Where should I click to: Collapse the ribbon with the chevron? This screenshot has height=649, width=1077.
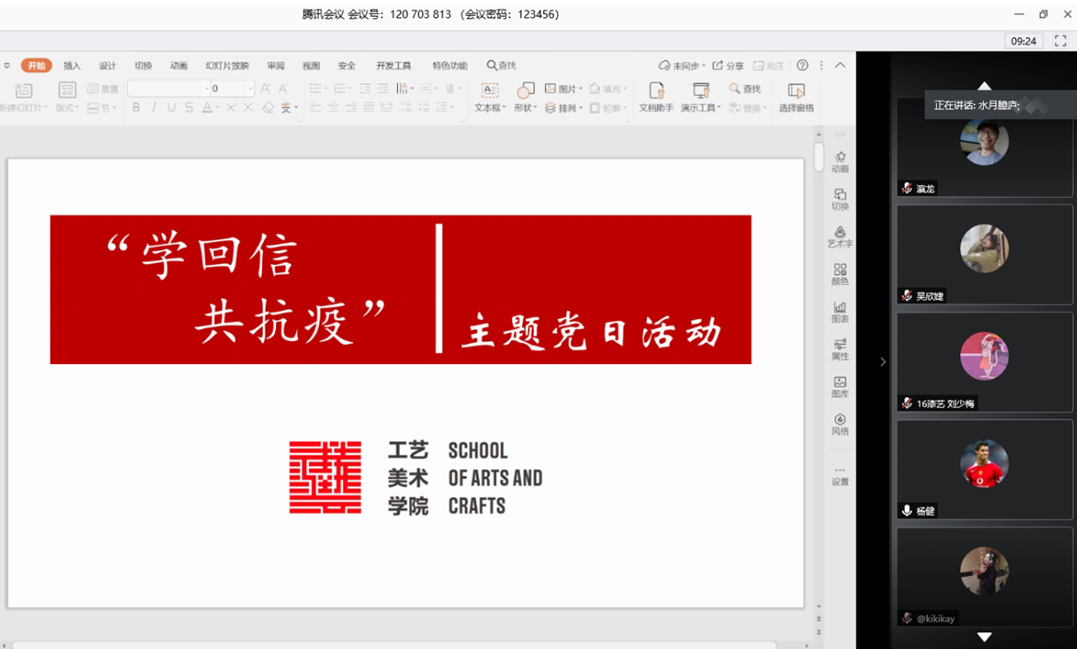point(840,65)
